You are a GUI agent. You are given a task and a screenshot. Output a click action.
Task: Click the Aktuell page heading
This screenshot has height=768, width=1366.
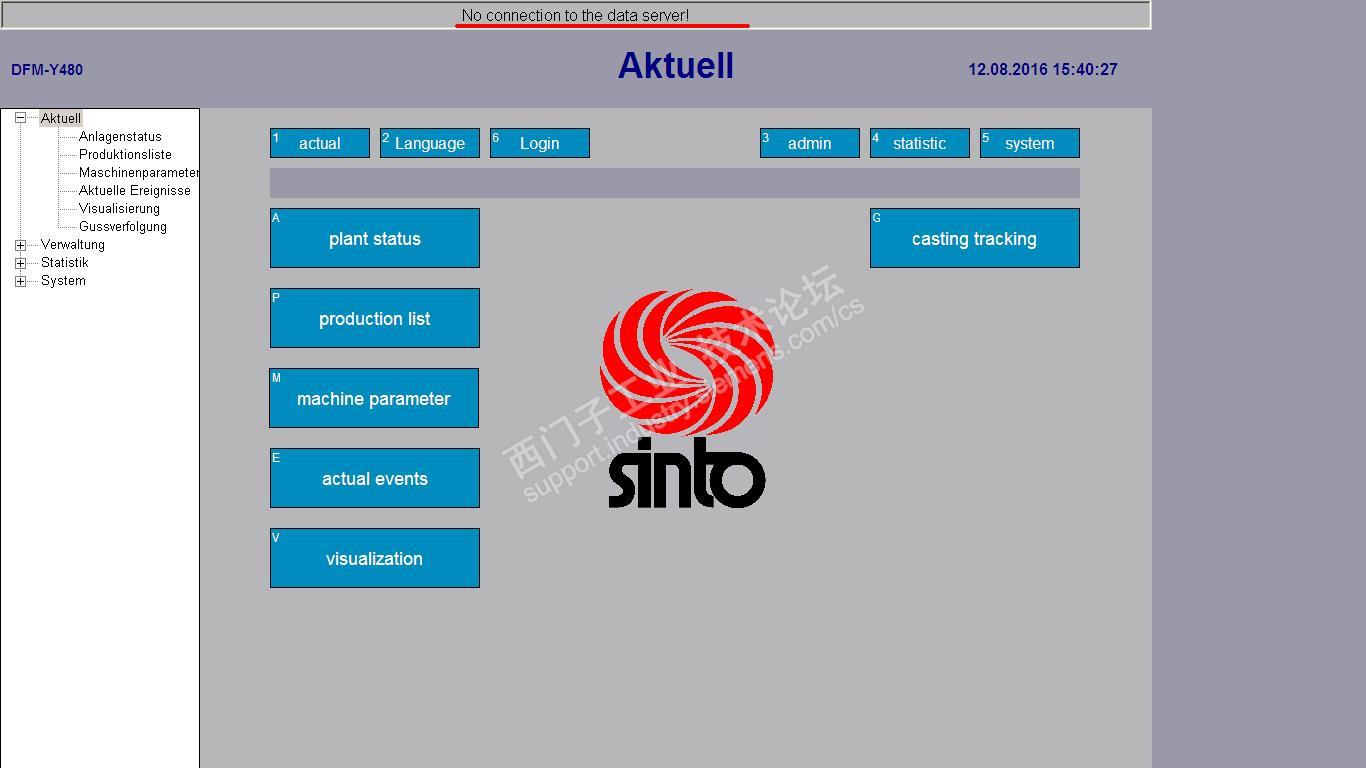tap(676, 66)
